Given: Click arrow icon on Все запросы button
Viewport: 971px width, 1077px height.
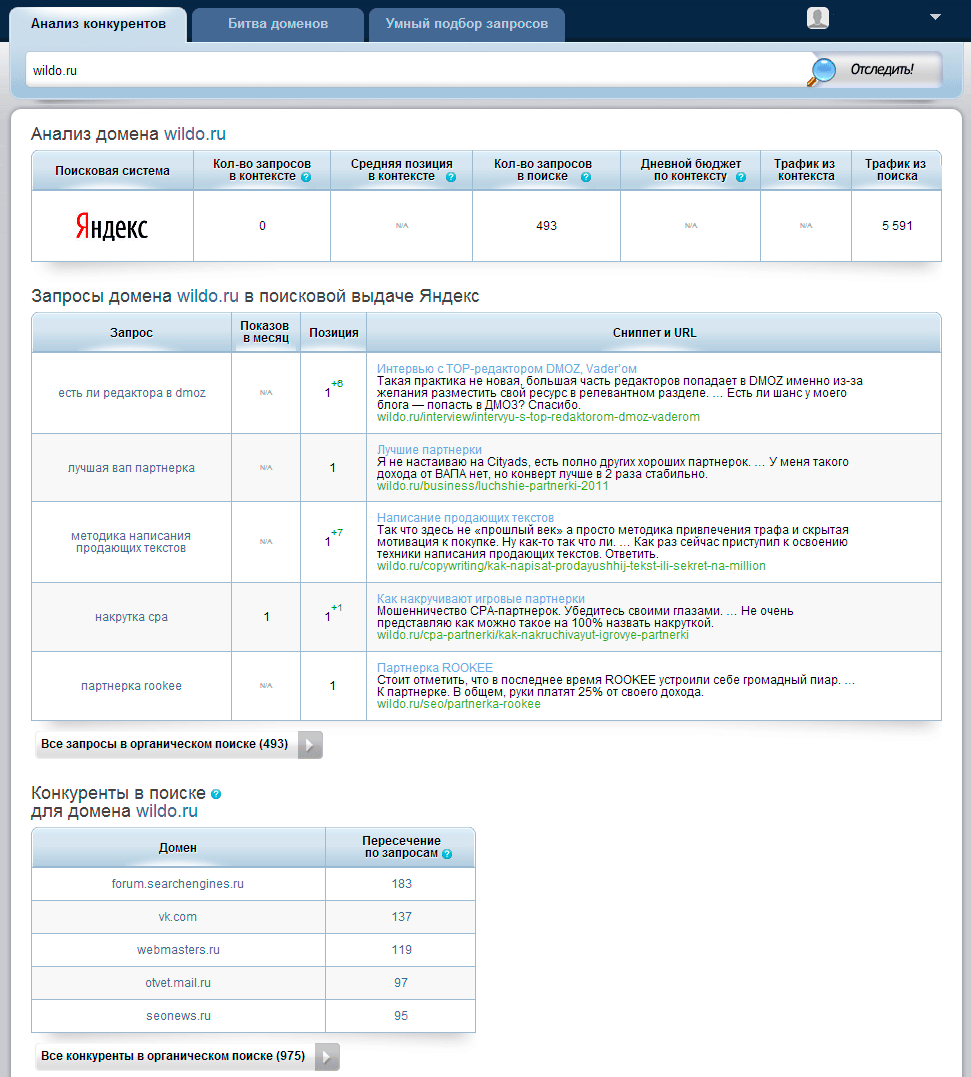Looking at the screenshot, I should [x=310, y=745].
